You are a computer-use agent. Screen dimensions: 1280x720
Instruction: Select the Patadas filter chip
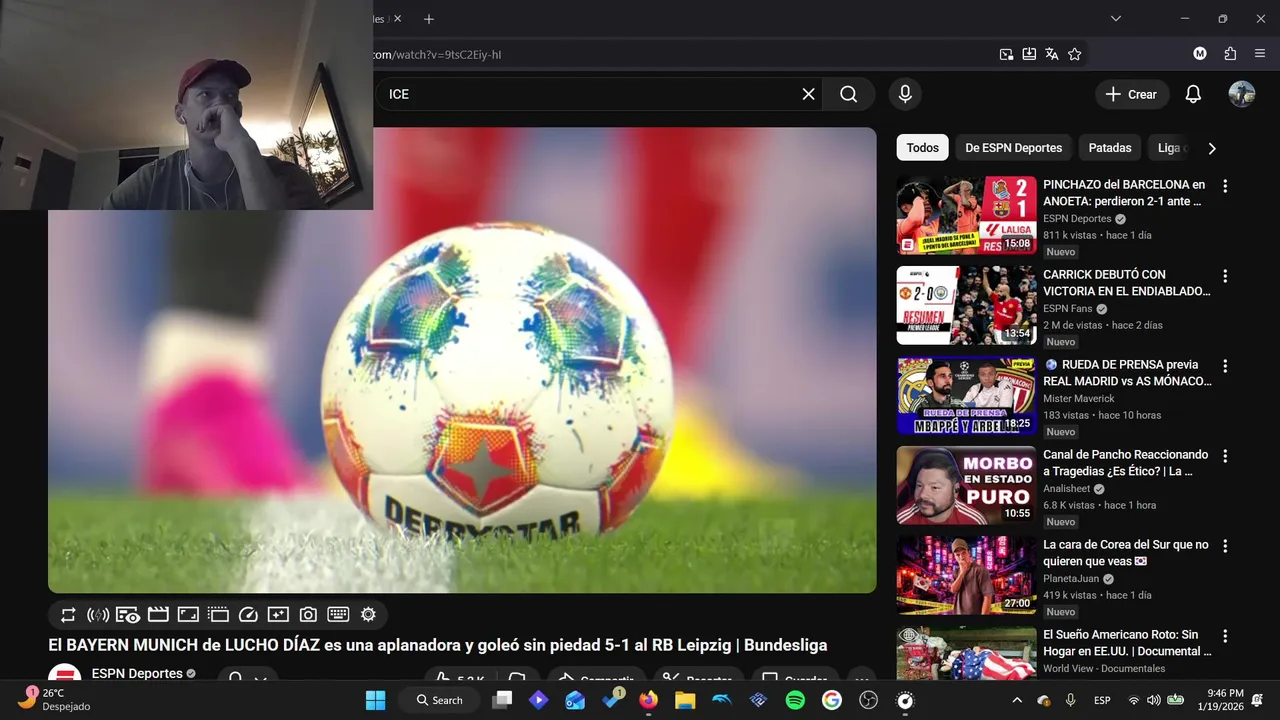(1110, 148)
